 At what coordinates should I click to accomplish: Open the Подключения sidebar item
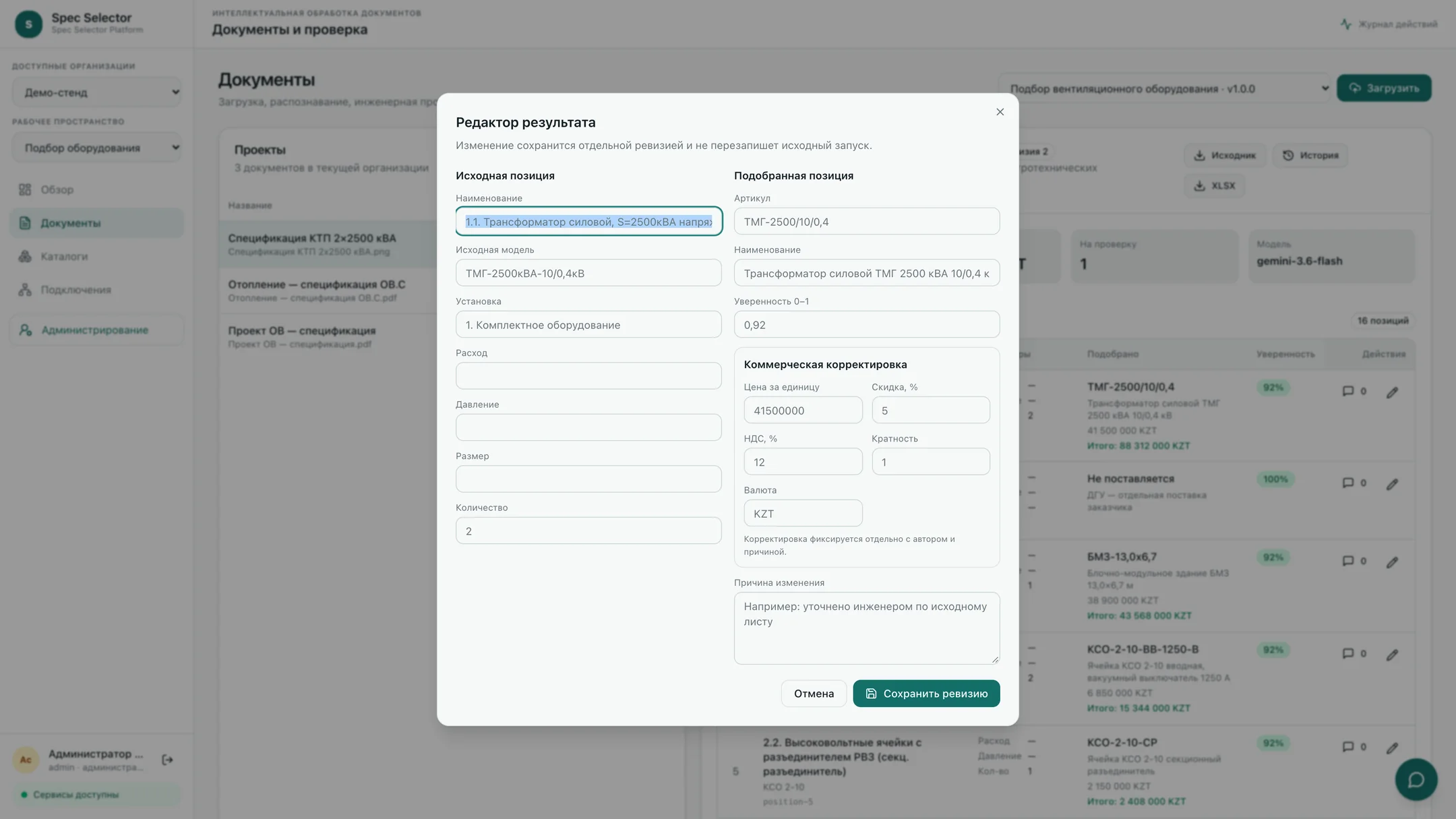[96, 290]
